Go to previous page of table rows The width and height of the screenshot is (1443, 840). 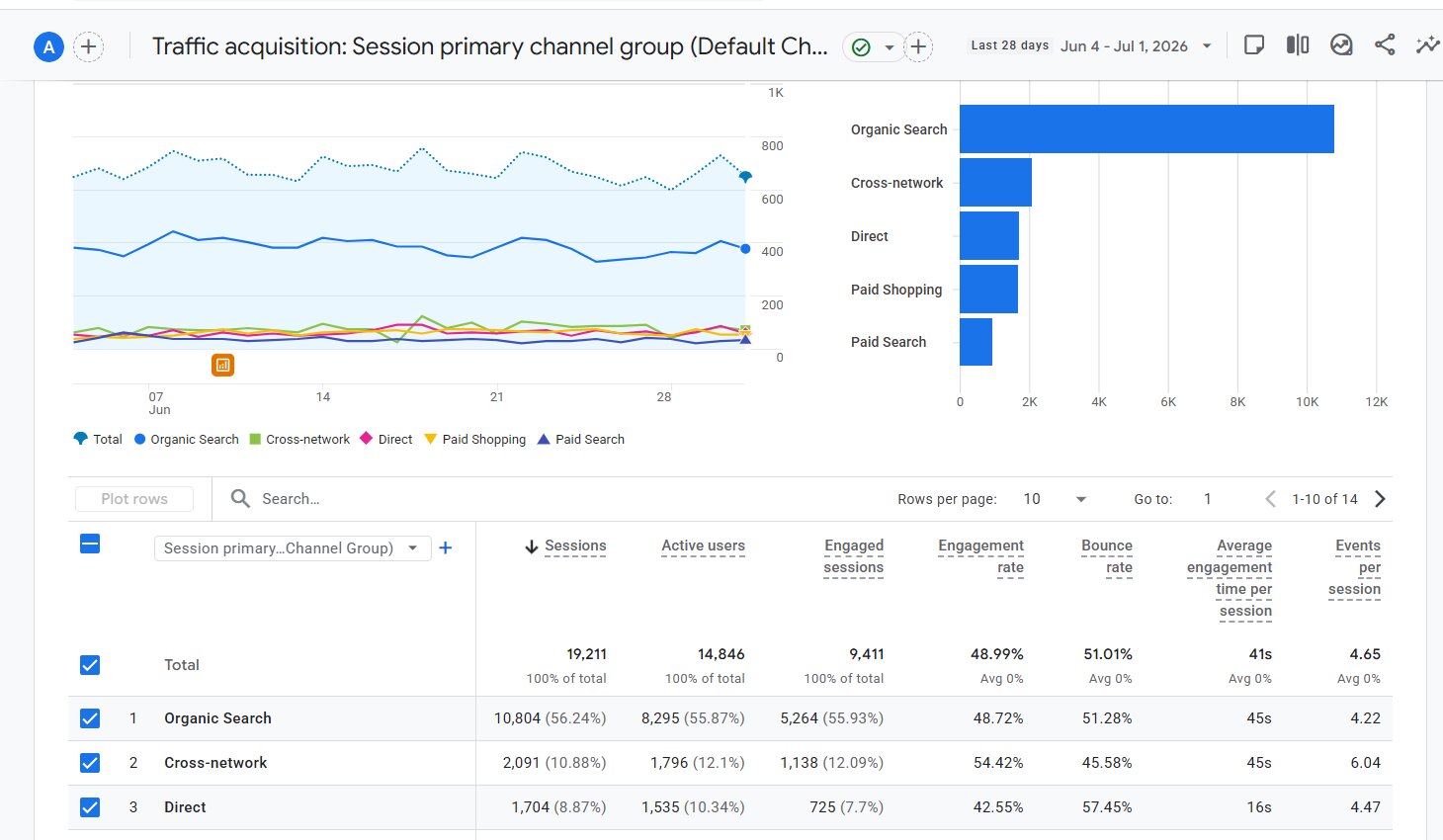(1270, 499)
